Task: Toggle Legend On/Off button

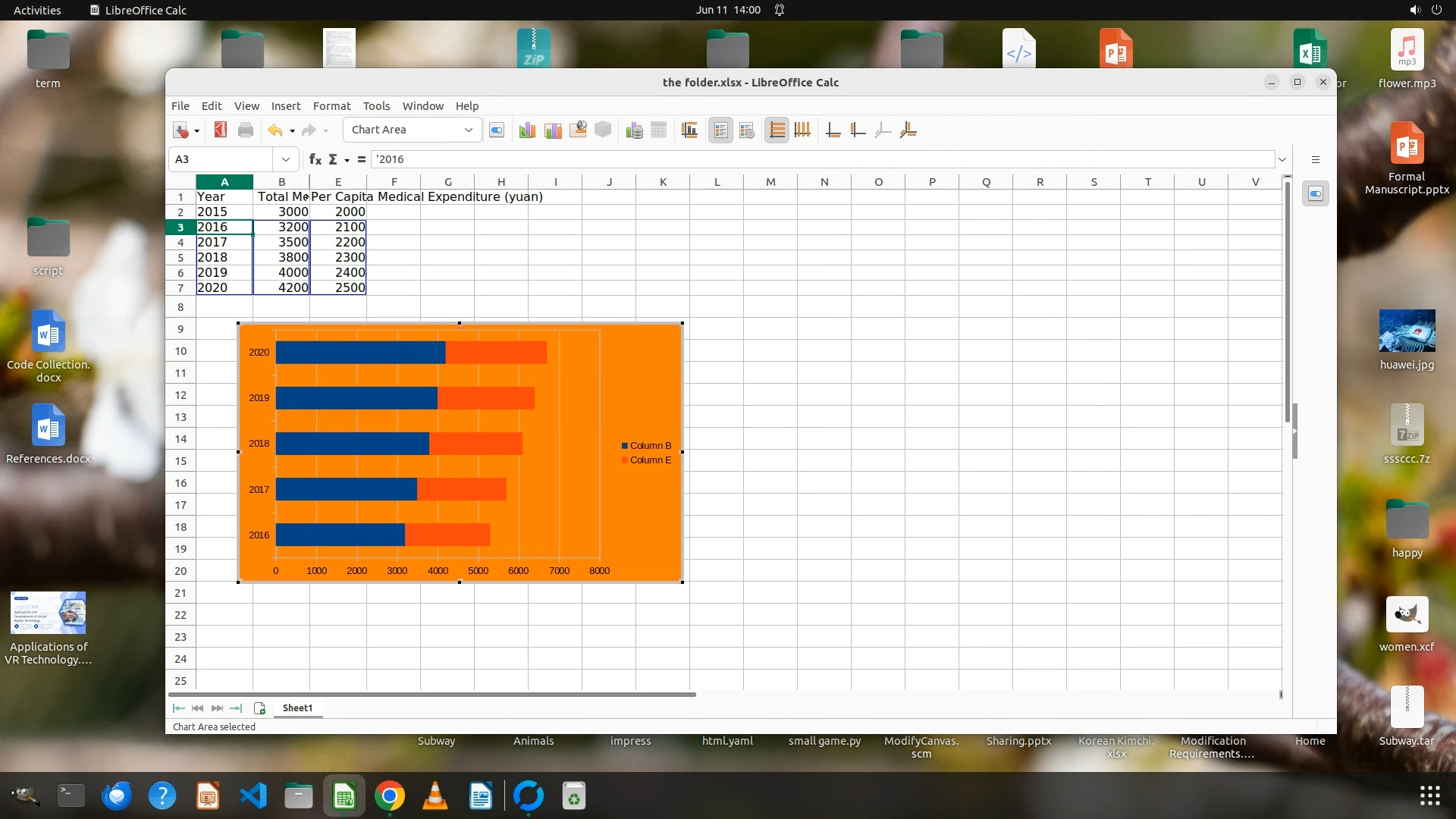Action: 720,130
